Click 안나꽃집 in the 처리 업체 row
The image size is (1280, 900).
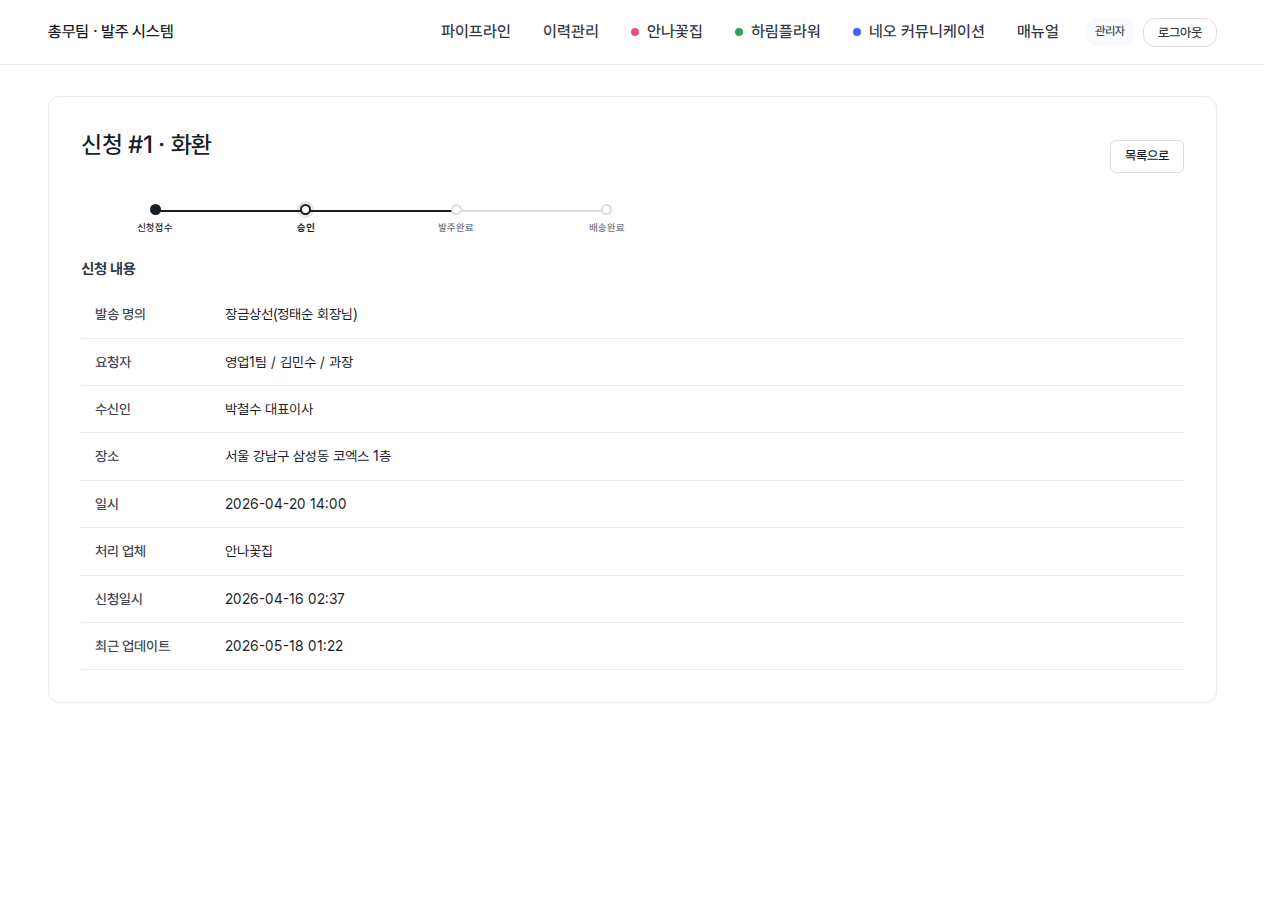249,551
